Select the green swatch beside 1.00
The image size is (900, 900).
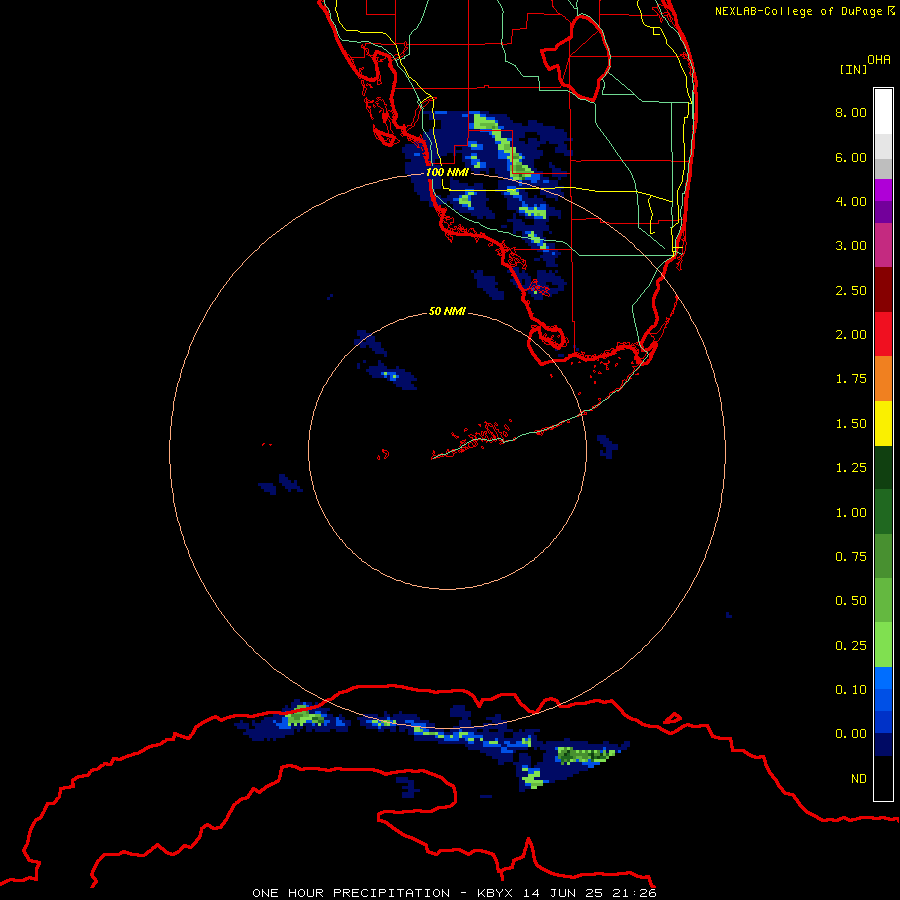883,512
